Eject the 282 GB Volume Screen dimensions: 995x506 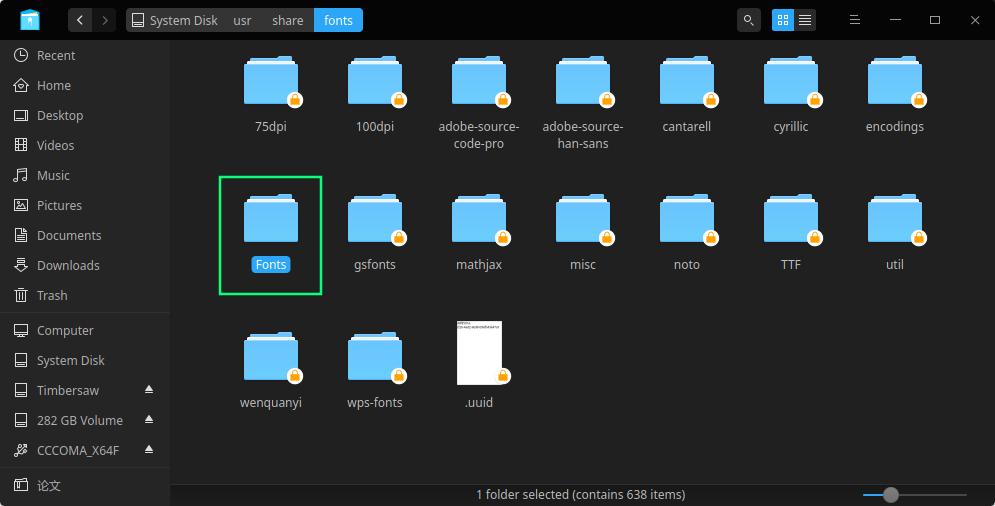tap(149, 420)
